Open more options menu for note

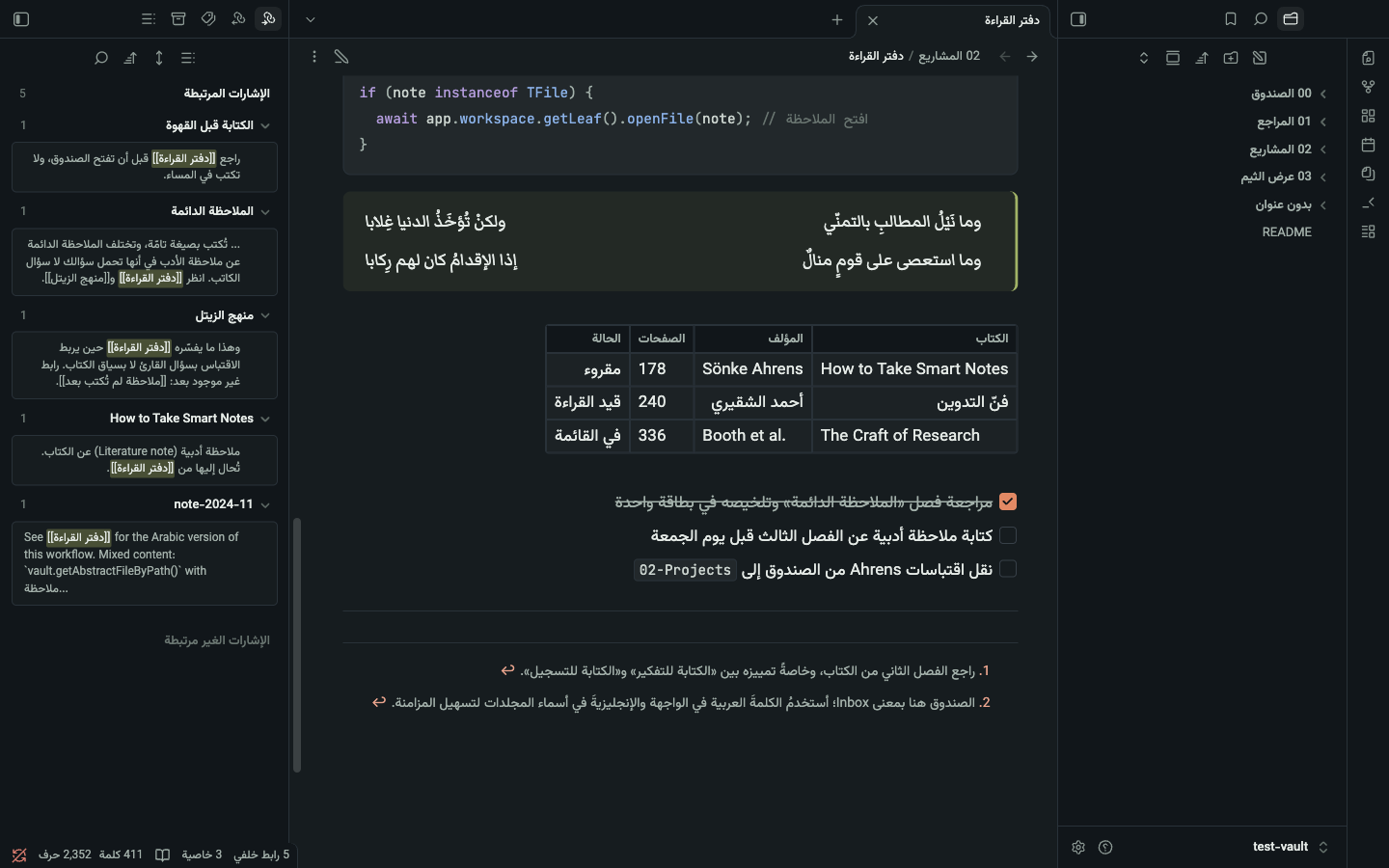point(314,57)
